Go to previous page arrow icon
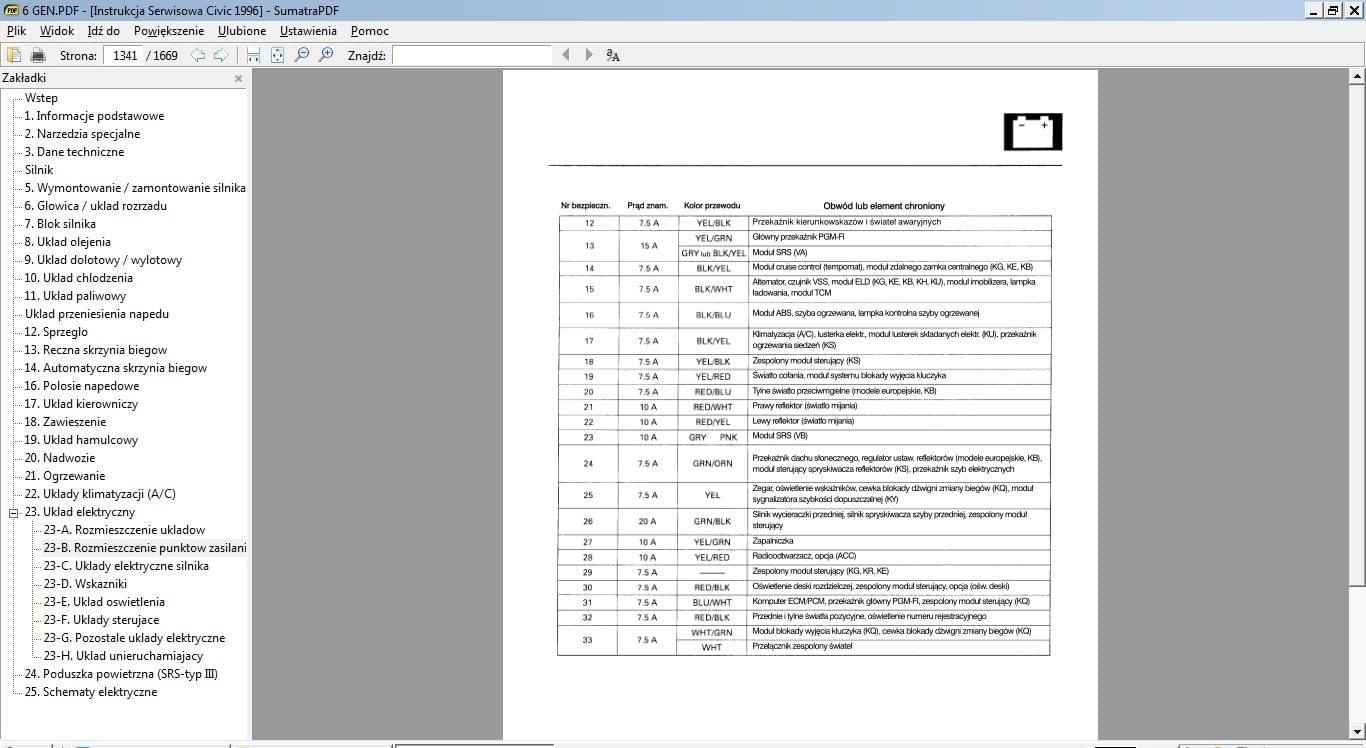The width and height of the screenshot is (1366, 748). pos(198,55)
